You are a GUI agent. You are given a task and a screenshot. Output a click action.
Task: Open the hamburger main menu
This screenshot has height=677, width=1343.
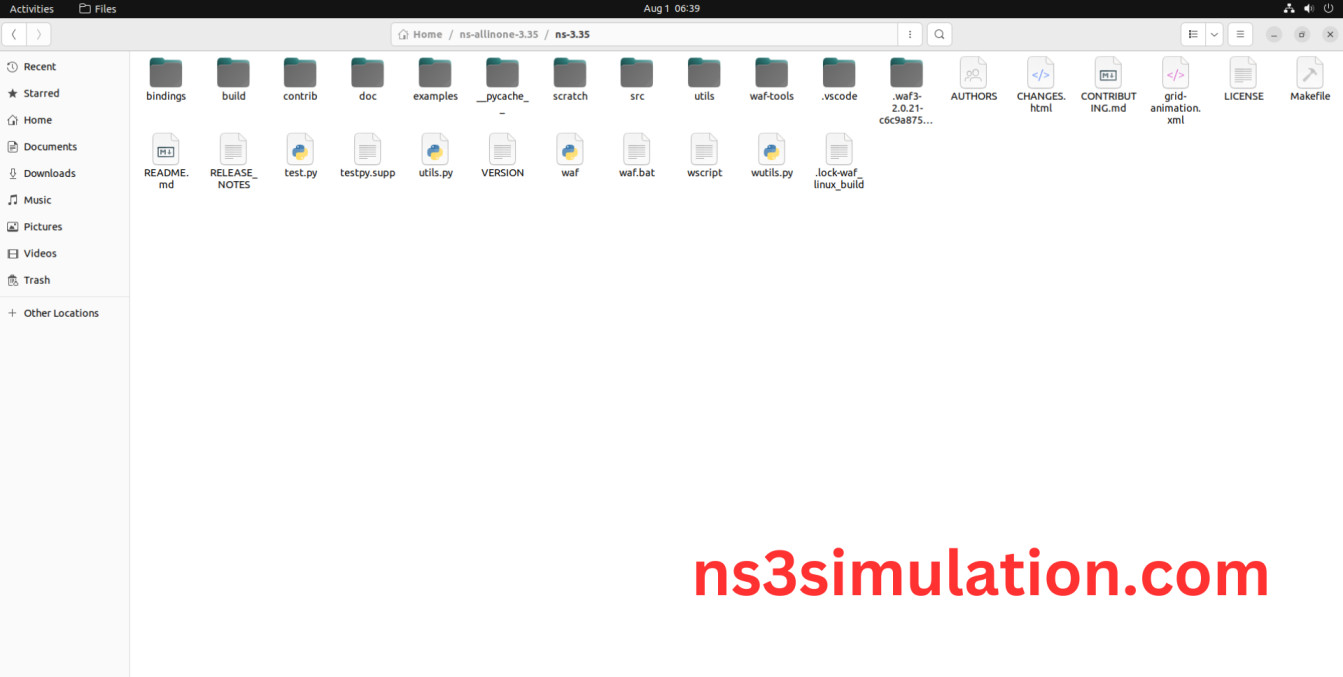click(1240, 34)
